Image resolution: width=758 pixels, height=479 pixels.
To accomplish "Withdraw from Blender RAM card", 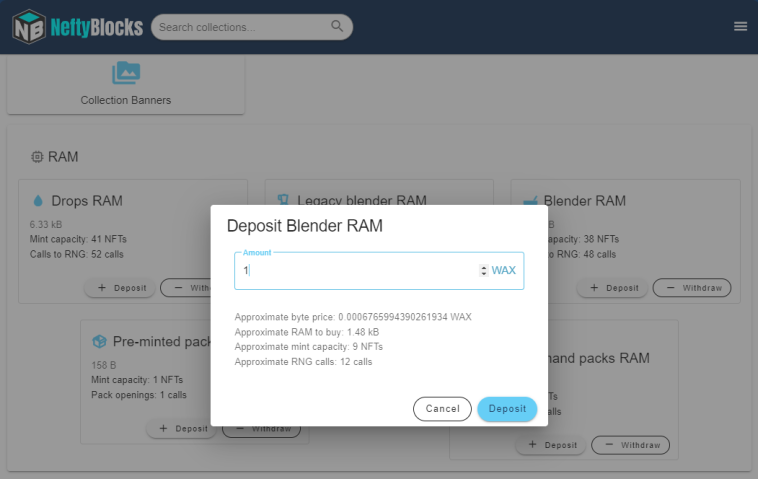I will point(692,288).
